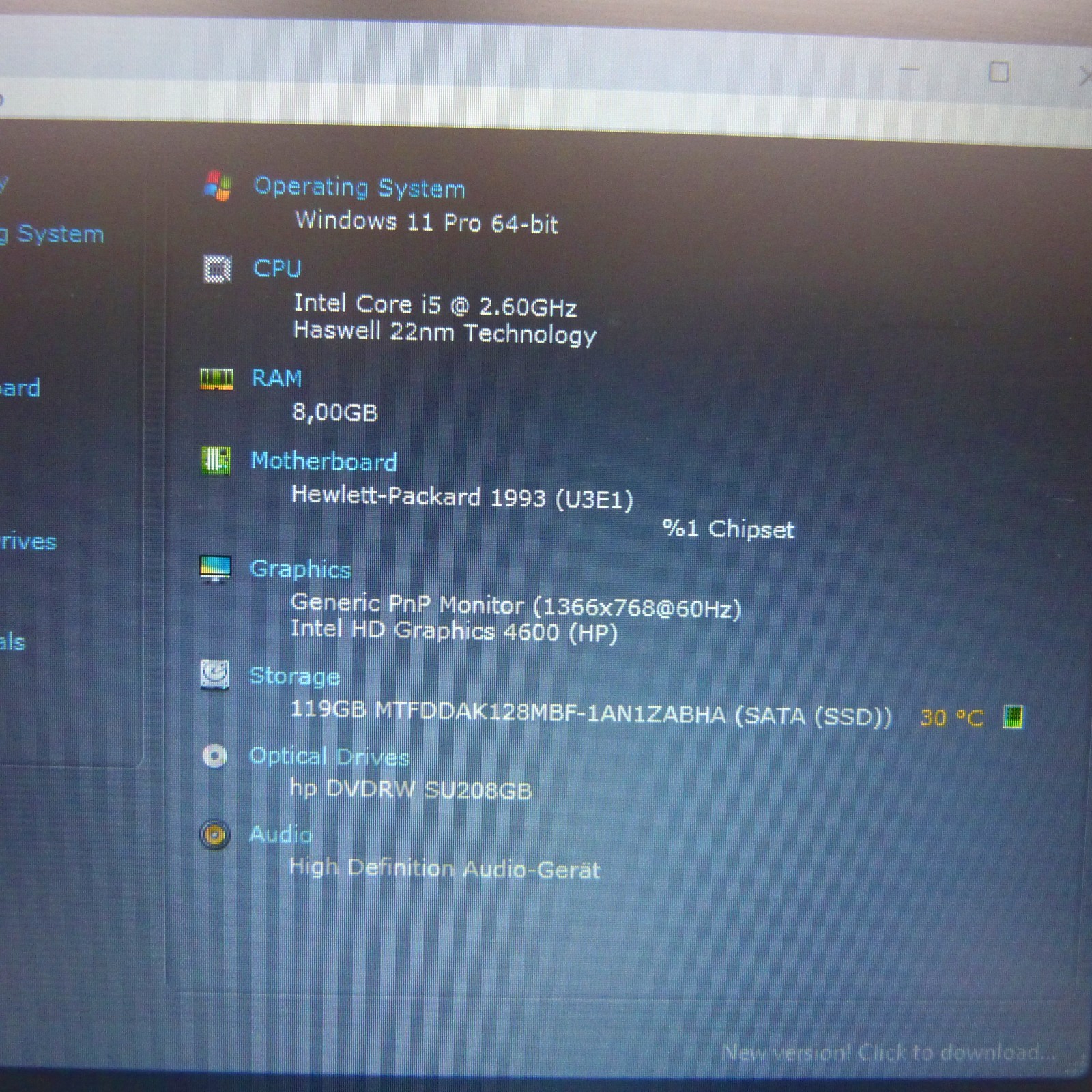The height and width of the screenshot is (1092, 1092).
Task: Click 'Intel HD Graphics 4600 (HP)' text
Action: tap(454, 631)
